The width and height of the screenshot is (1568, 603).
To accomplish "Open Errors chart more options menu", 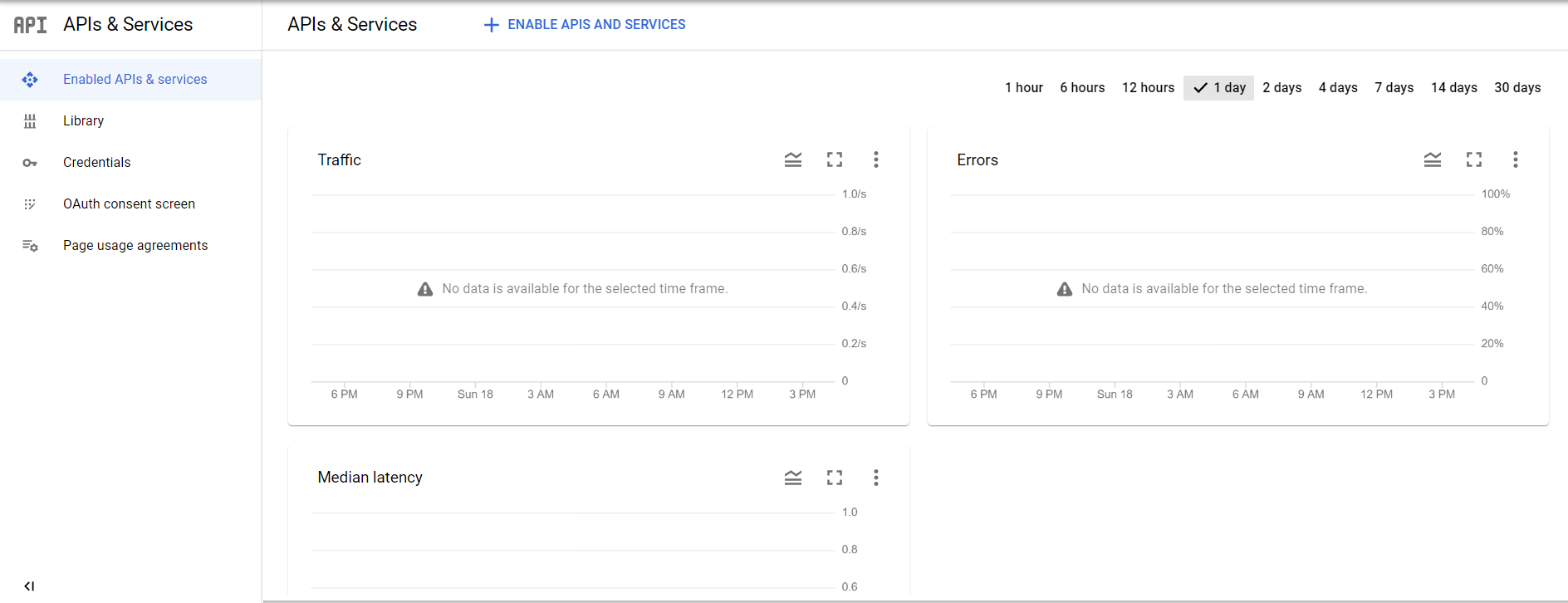I will tap(1515, 159).
